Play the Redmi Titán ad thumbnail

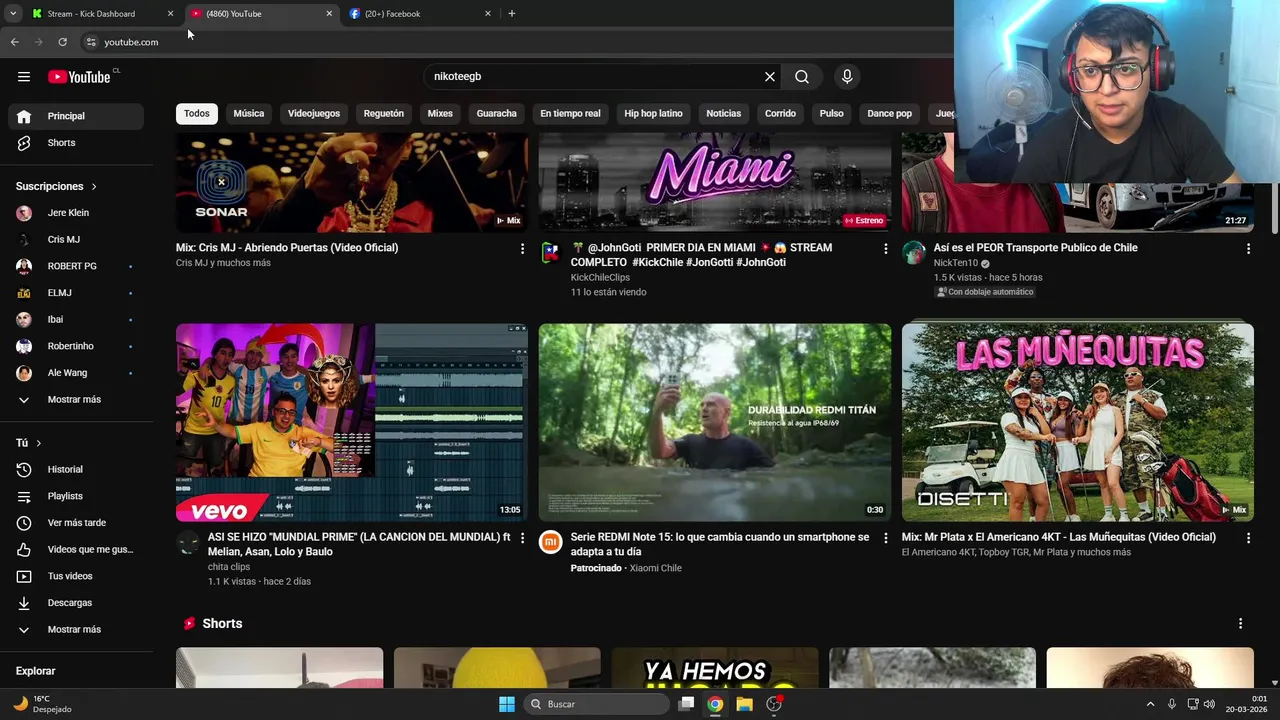715,422
